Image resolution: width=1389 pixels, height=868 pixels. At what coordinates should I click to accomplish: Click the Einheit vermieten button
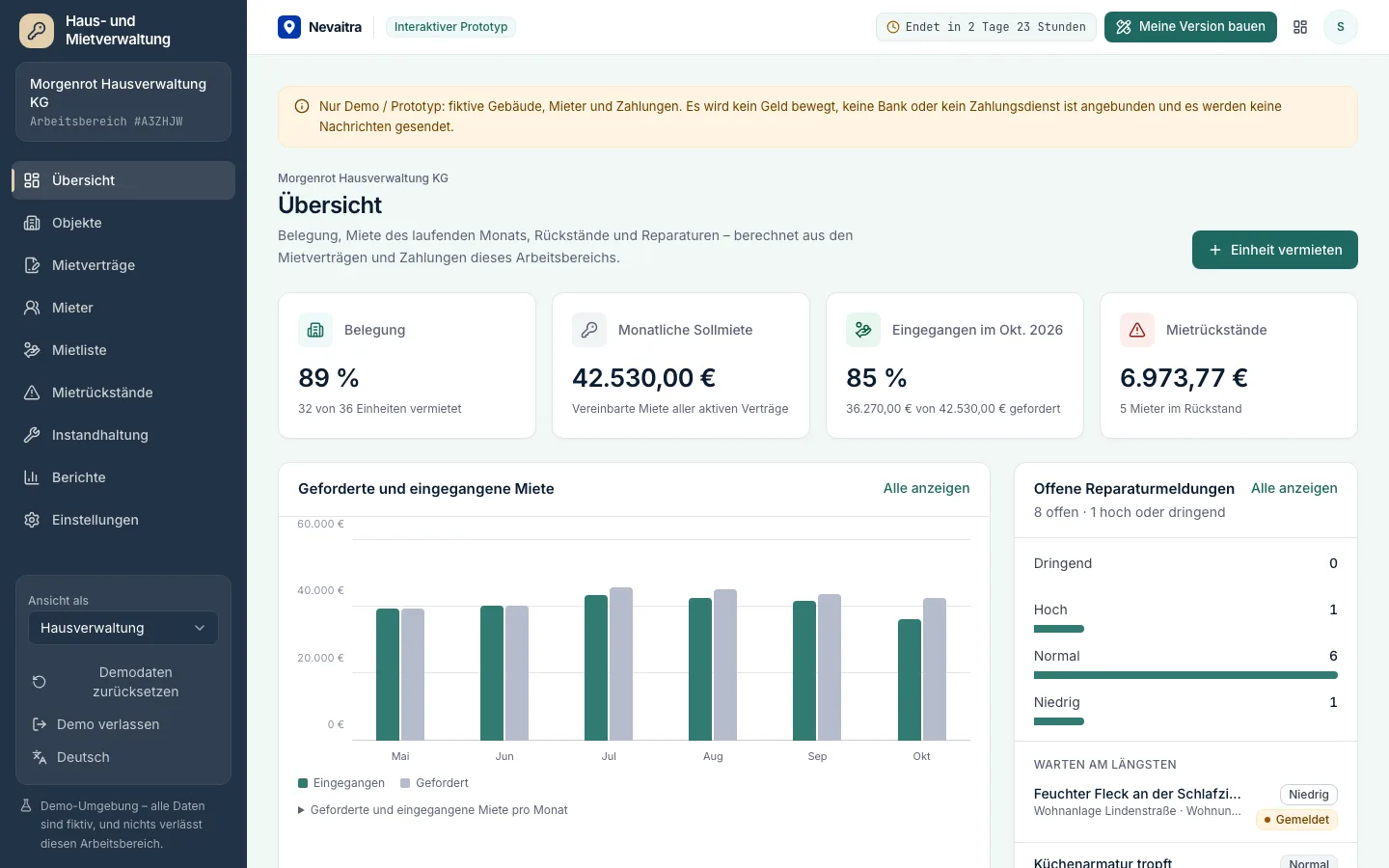click(1275, 250)
